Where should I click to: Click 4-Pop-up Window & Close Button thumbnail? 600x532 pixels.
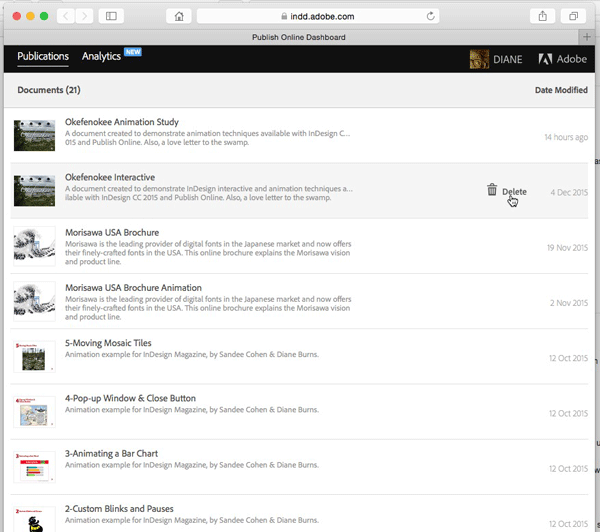click(x=34, y=412)
